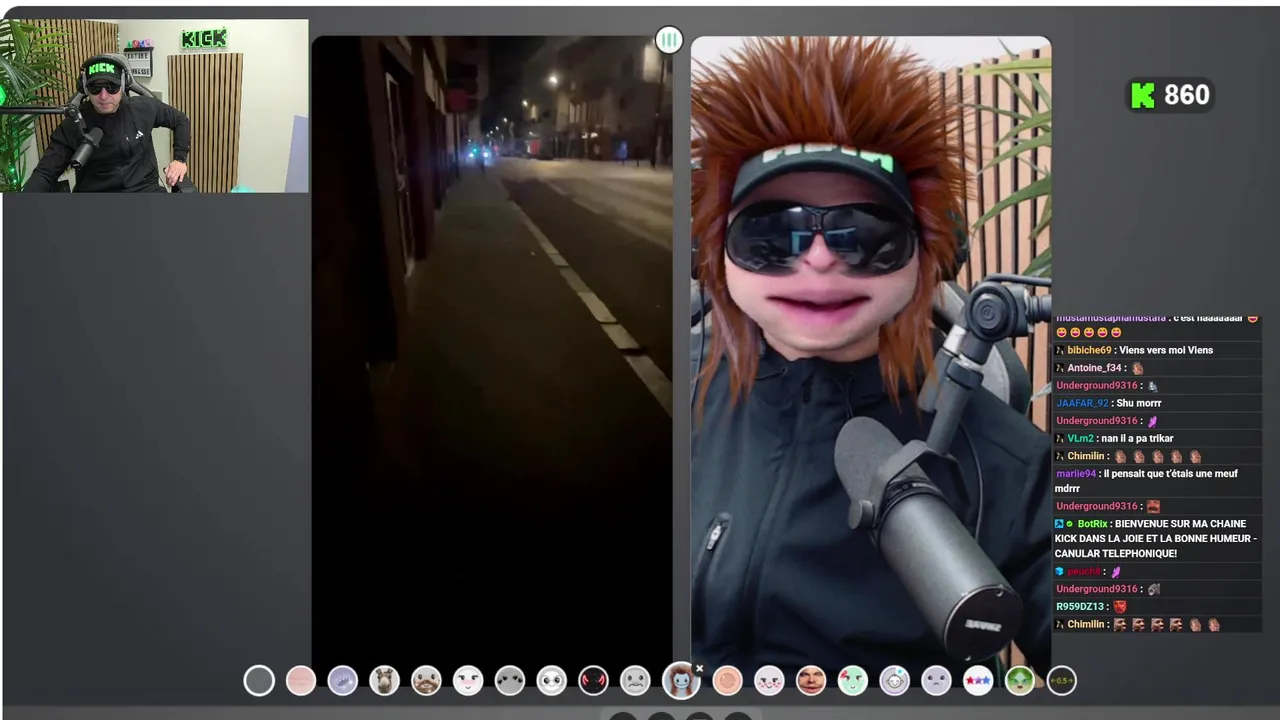
Task: Click message 'Viens vers moi Viens'
Action: tap(1166, 350)
